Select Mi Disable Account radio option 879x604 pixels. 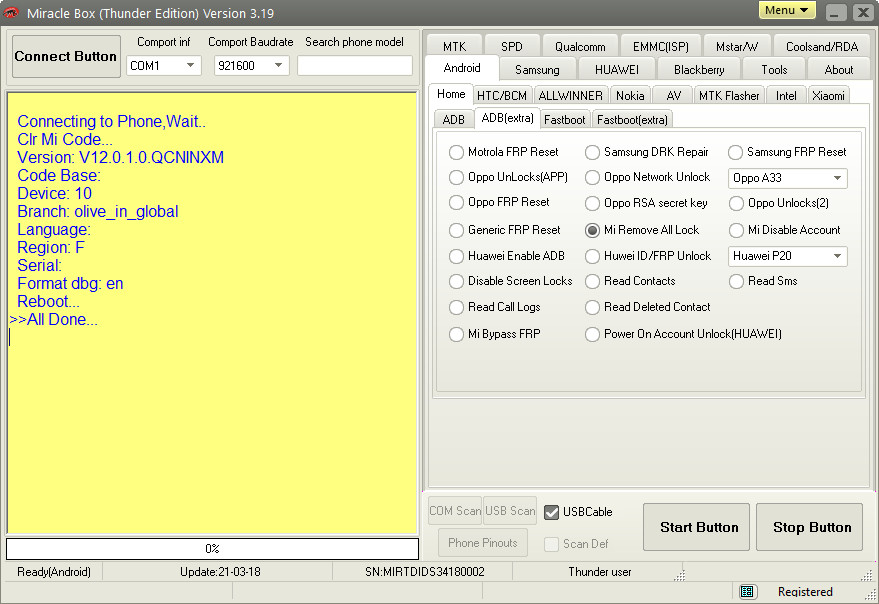coord(785,230)
